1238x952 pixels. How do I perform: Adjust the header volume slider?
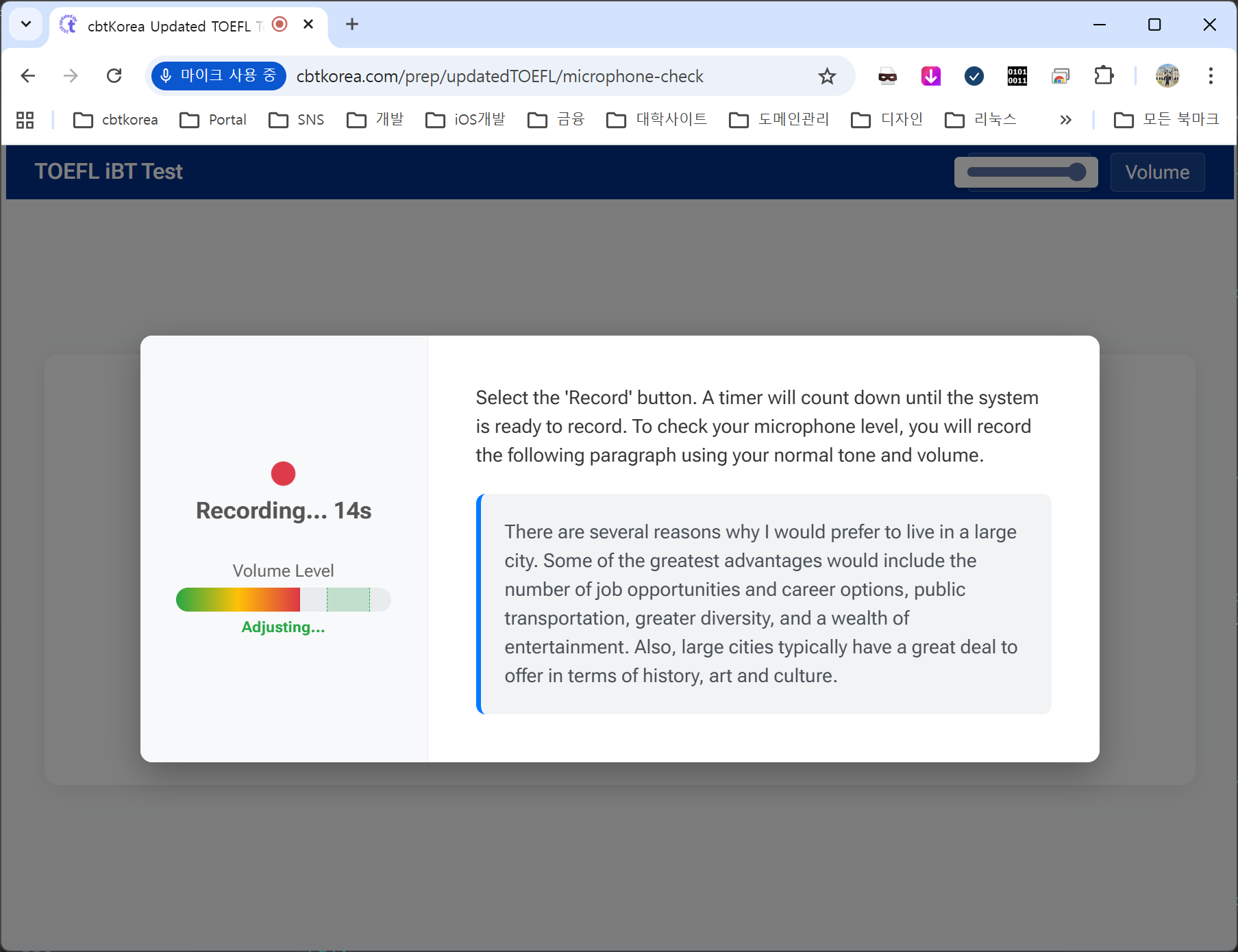[1026, 172]
